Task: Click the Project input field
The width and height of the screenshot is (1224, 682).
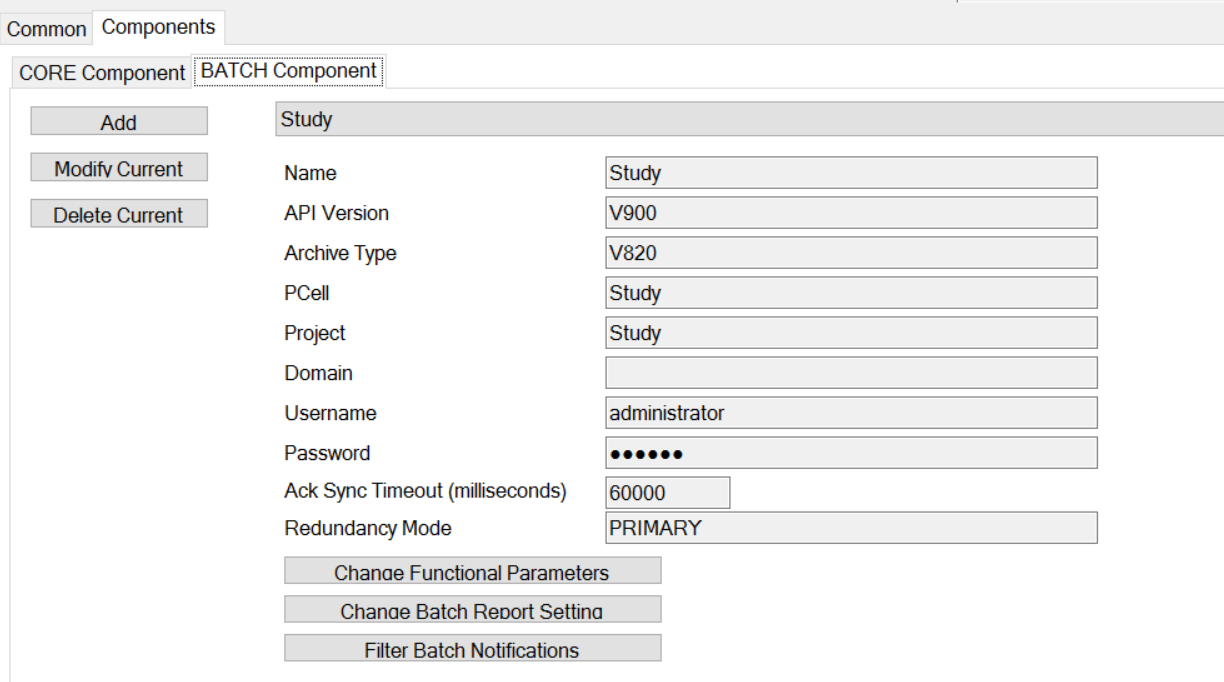Action: click(x=851, y=333)
